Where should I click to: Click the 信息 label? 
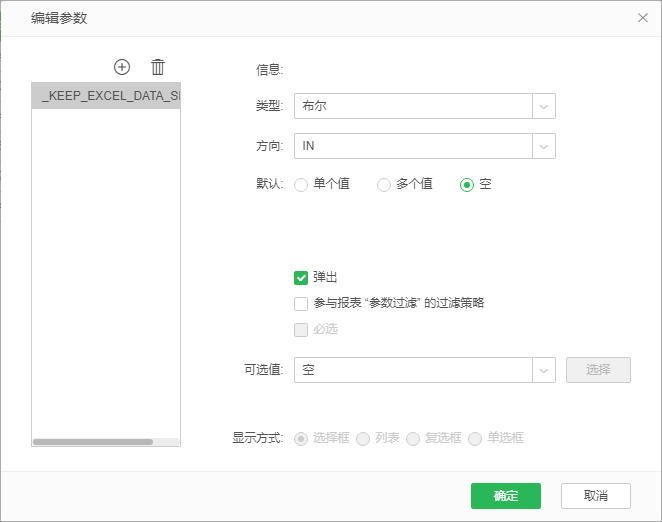269,70
